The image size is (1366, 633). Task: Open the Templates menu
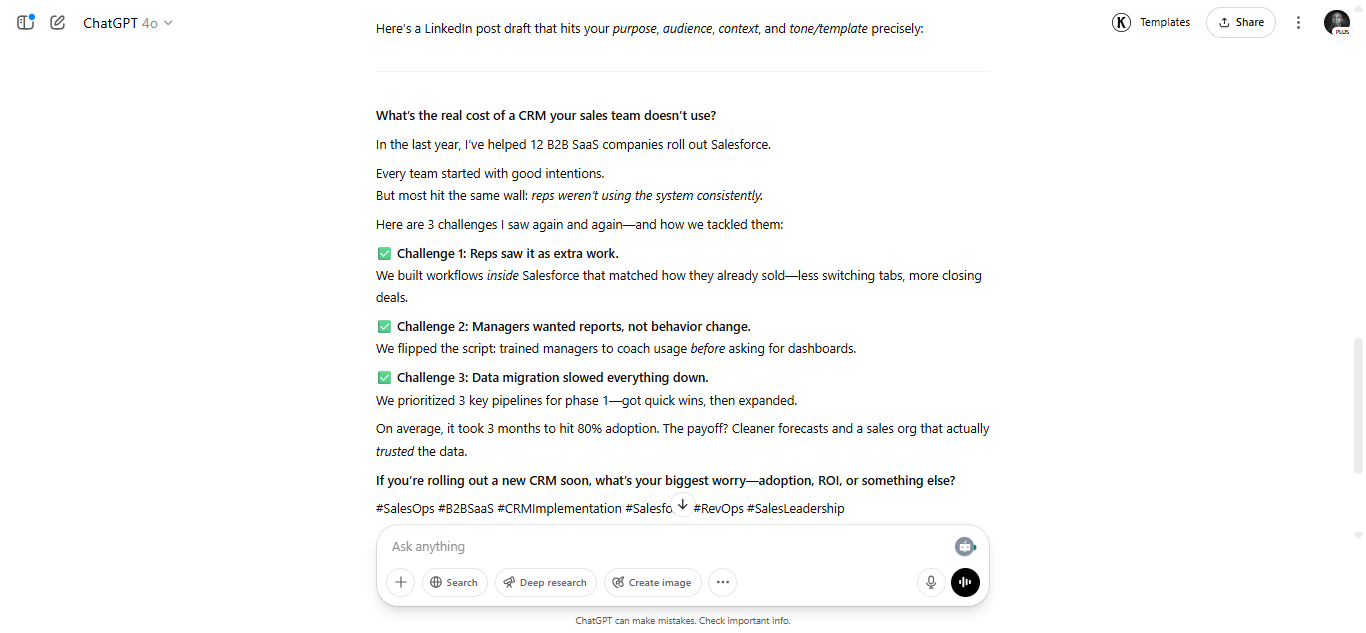pyautogui.click(x=1164, y=22)
